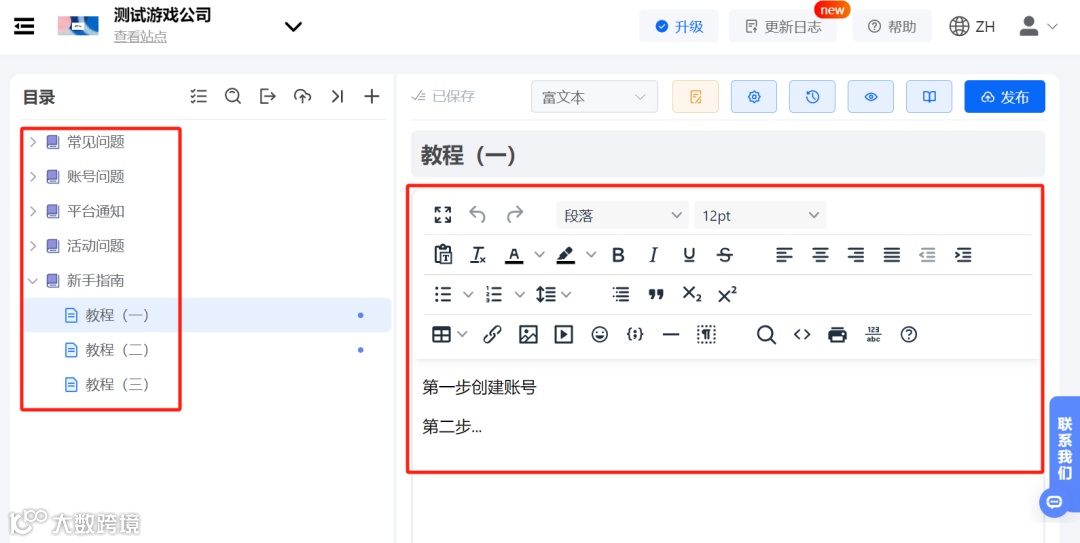1080x543 pixels.
Task: Open the 12pt font size dropdown
Action: click(x=760, y=216)
